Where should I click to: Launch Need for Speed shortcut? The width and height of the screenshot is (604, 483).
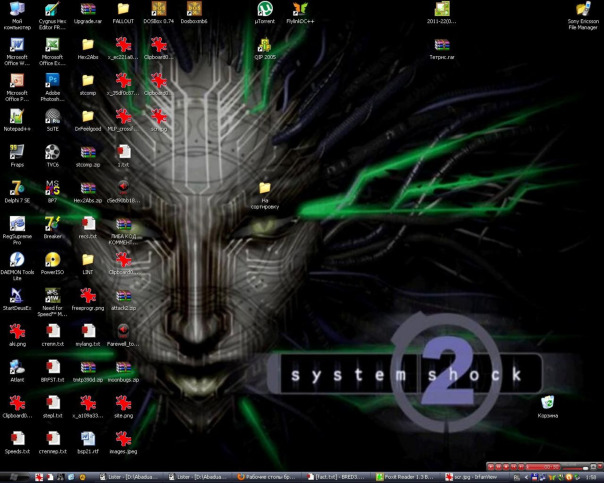(x=52, y=302)
